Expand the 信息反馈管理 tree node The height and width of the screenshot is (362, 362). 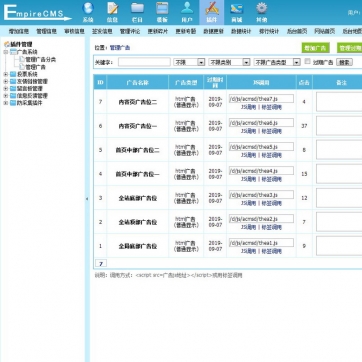pos(5,96)
